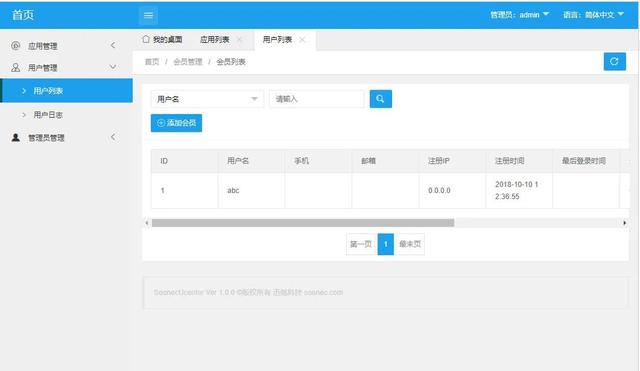Image resolution: width=640 pixels, height=371 pixels.
Task: Click the 管理员管理 person icon
Action: [16, 138]
